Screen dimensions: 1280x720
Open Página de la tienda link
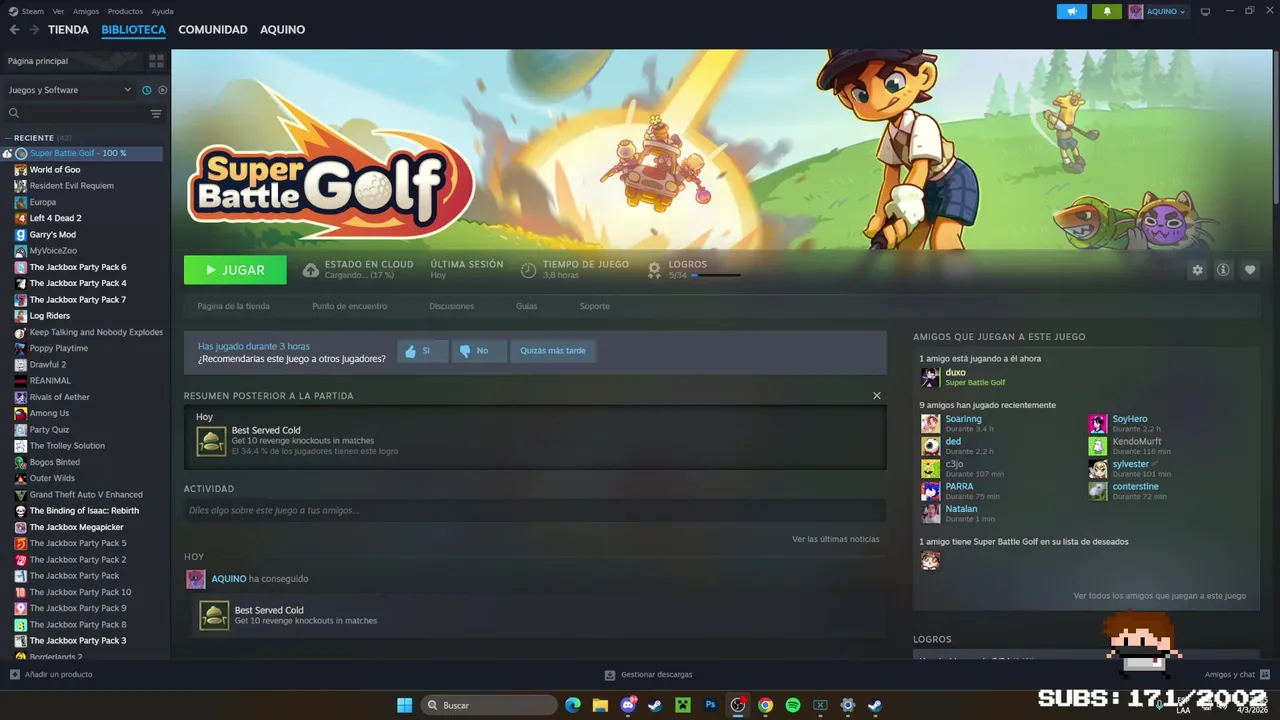[x=234, y=306]
